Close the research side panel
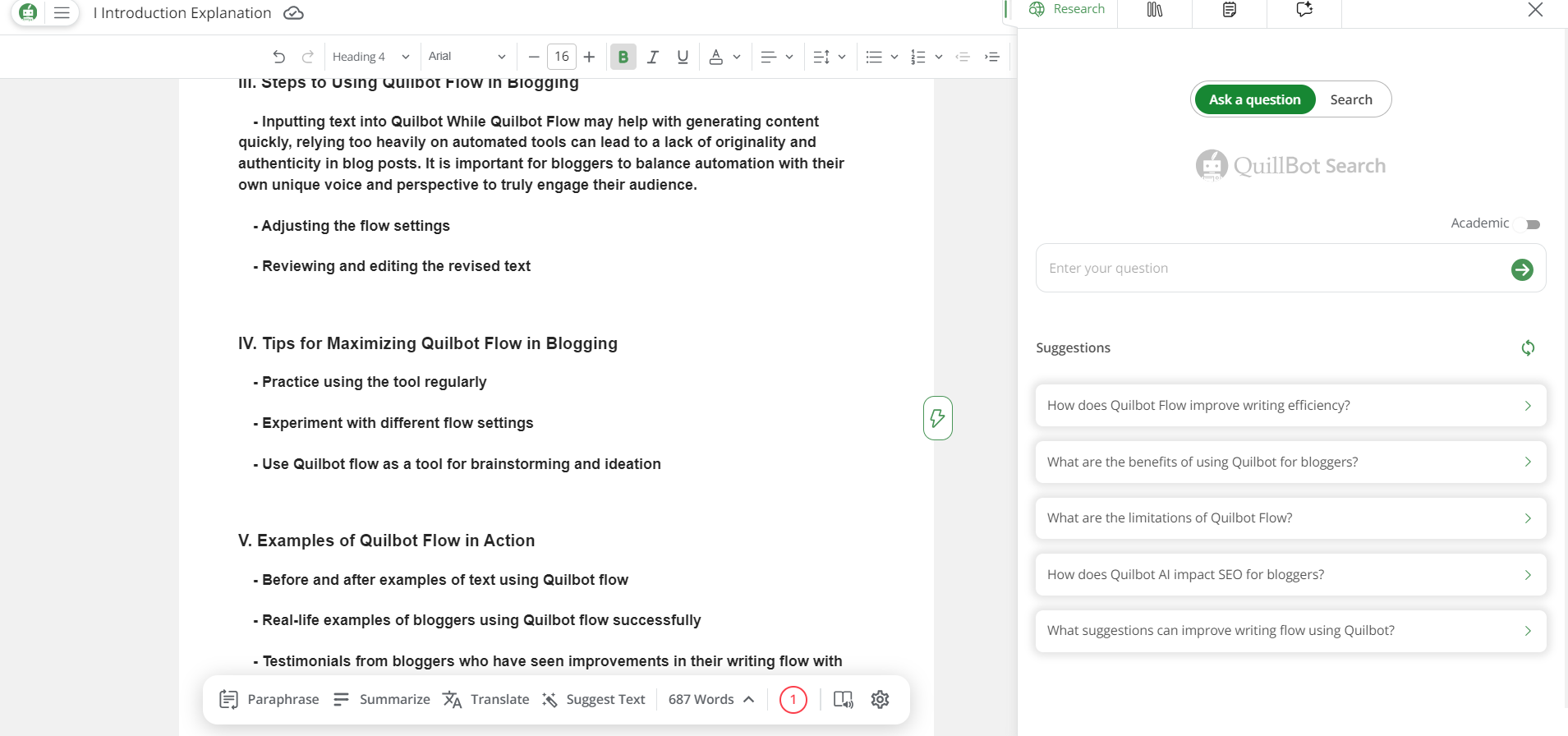The image size is (1568, 736). [1535, 10]
